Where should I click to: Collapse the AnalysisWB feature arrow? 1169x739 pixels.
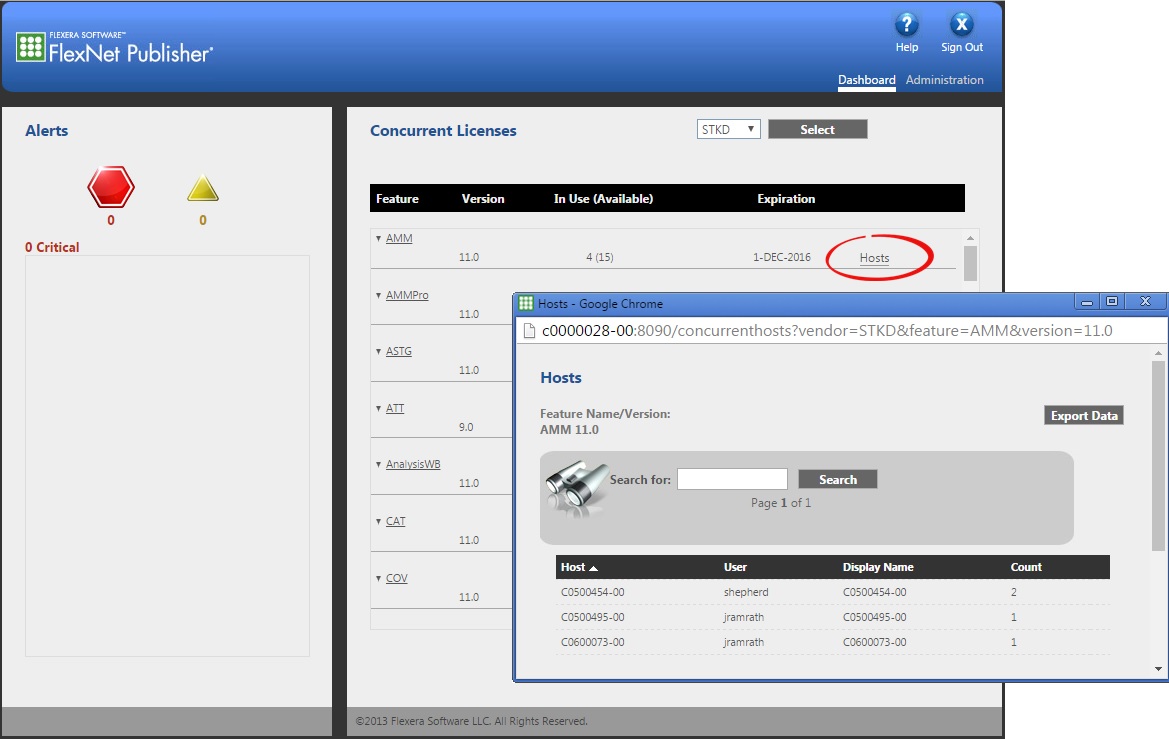tap(379, 465)
